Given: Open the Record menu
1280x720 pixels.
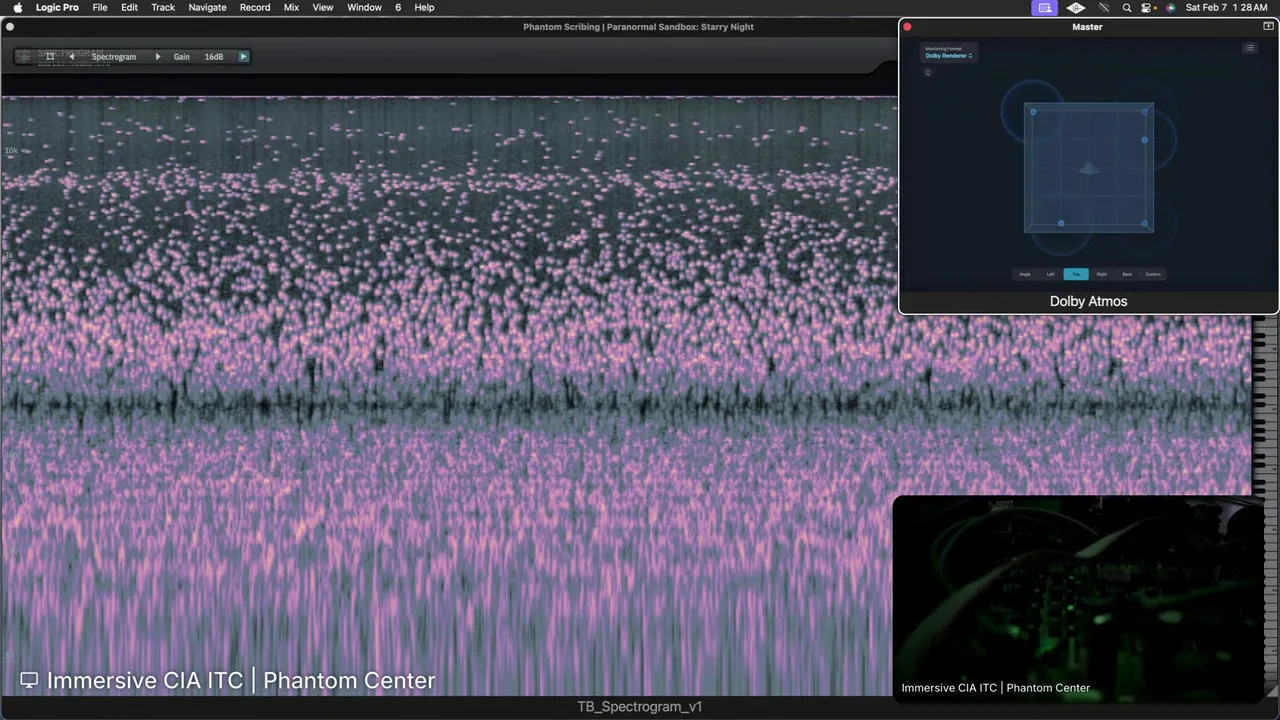Looking at the screenshot, I should point(255,7).
